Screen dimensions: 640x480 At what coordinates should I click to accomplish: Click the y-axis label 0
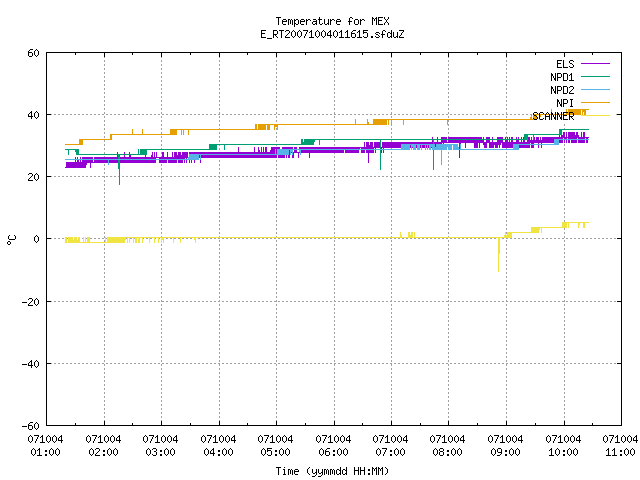tap(36, 239)
